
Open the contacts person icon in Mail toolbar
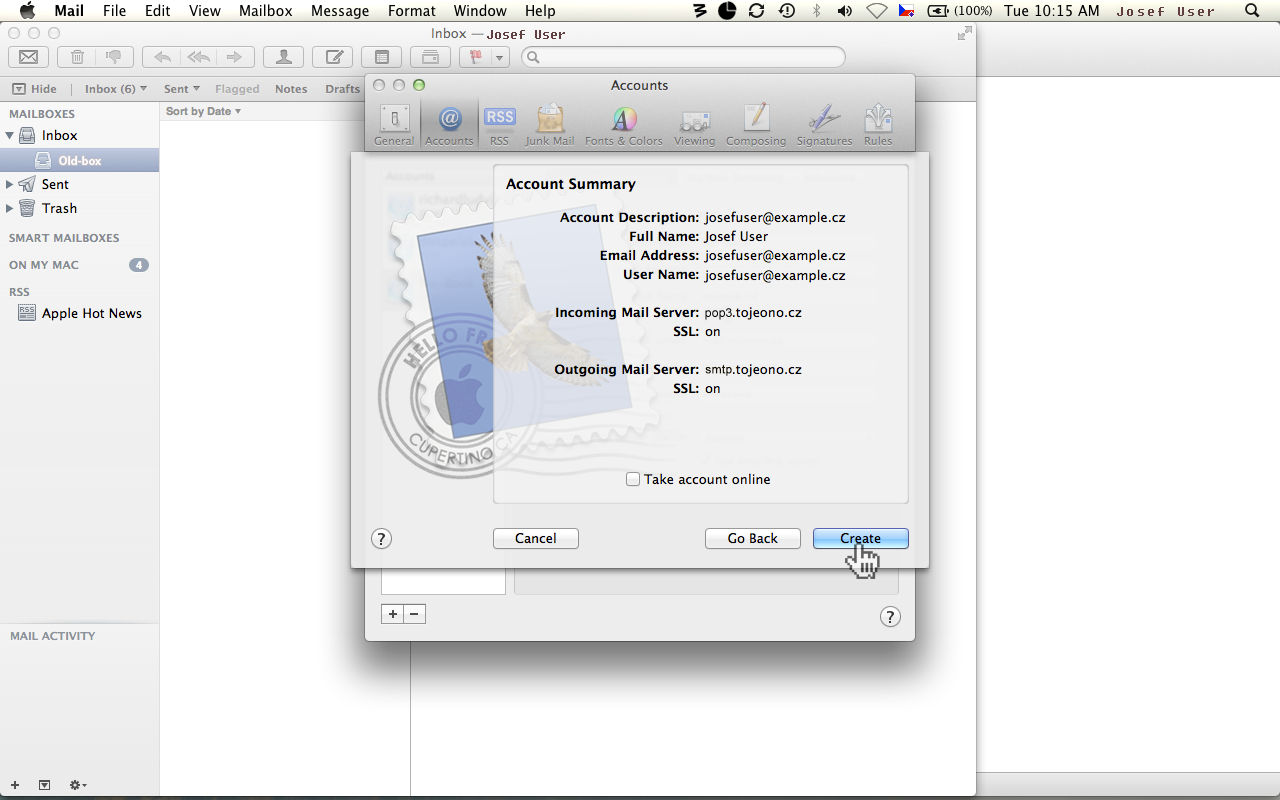coord(284,57)
